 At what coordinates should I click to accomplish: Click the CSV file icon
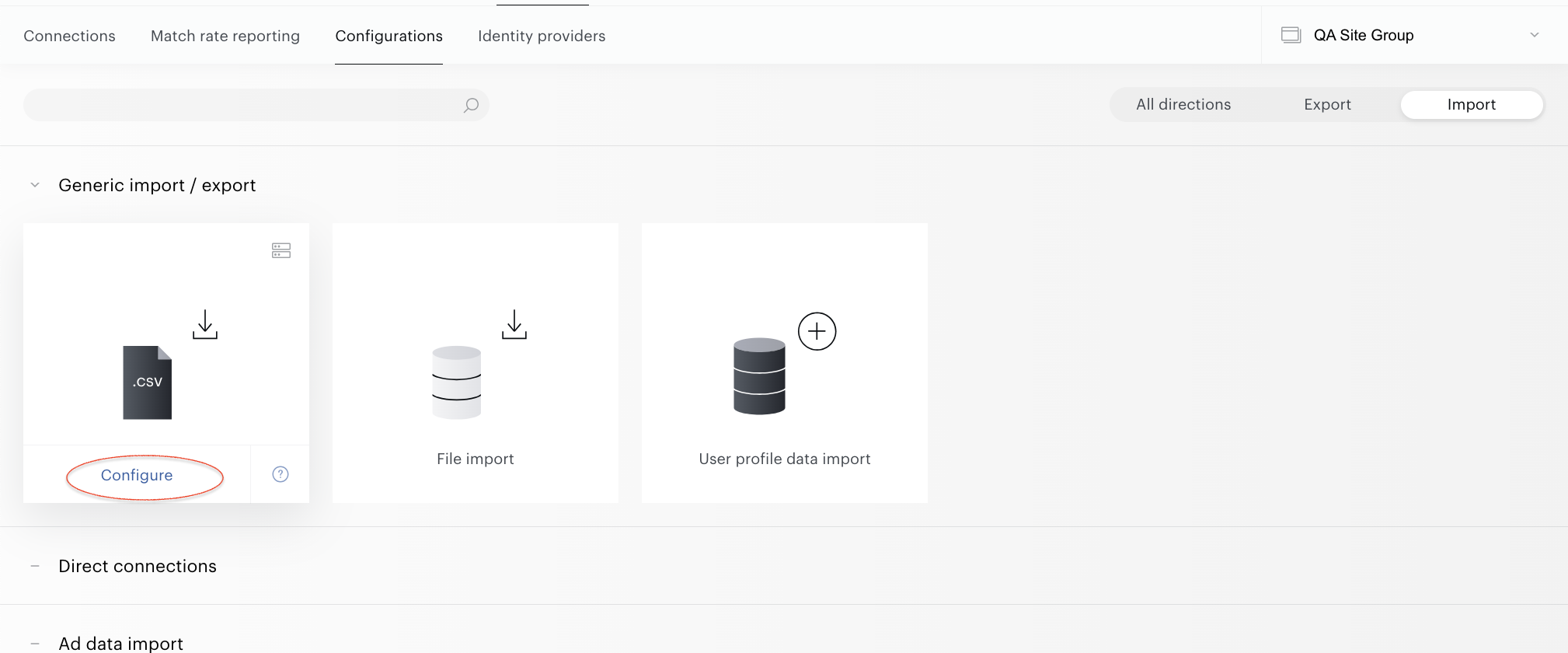(148, 382)
